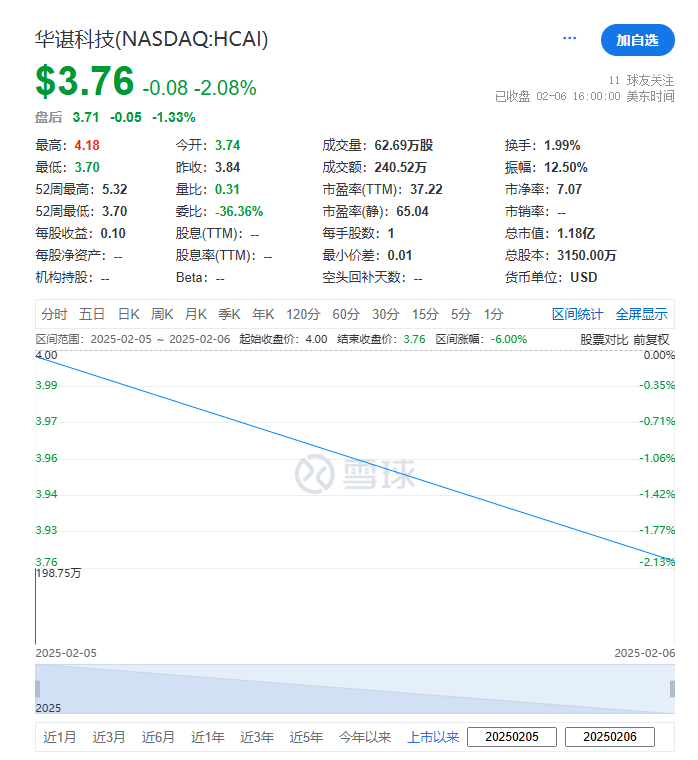The image size is (698, 760).
Task: Select the 上市以来 time range
Action: [x=433, y=737]
